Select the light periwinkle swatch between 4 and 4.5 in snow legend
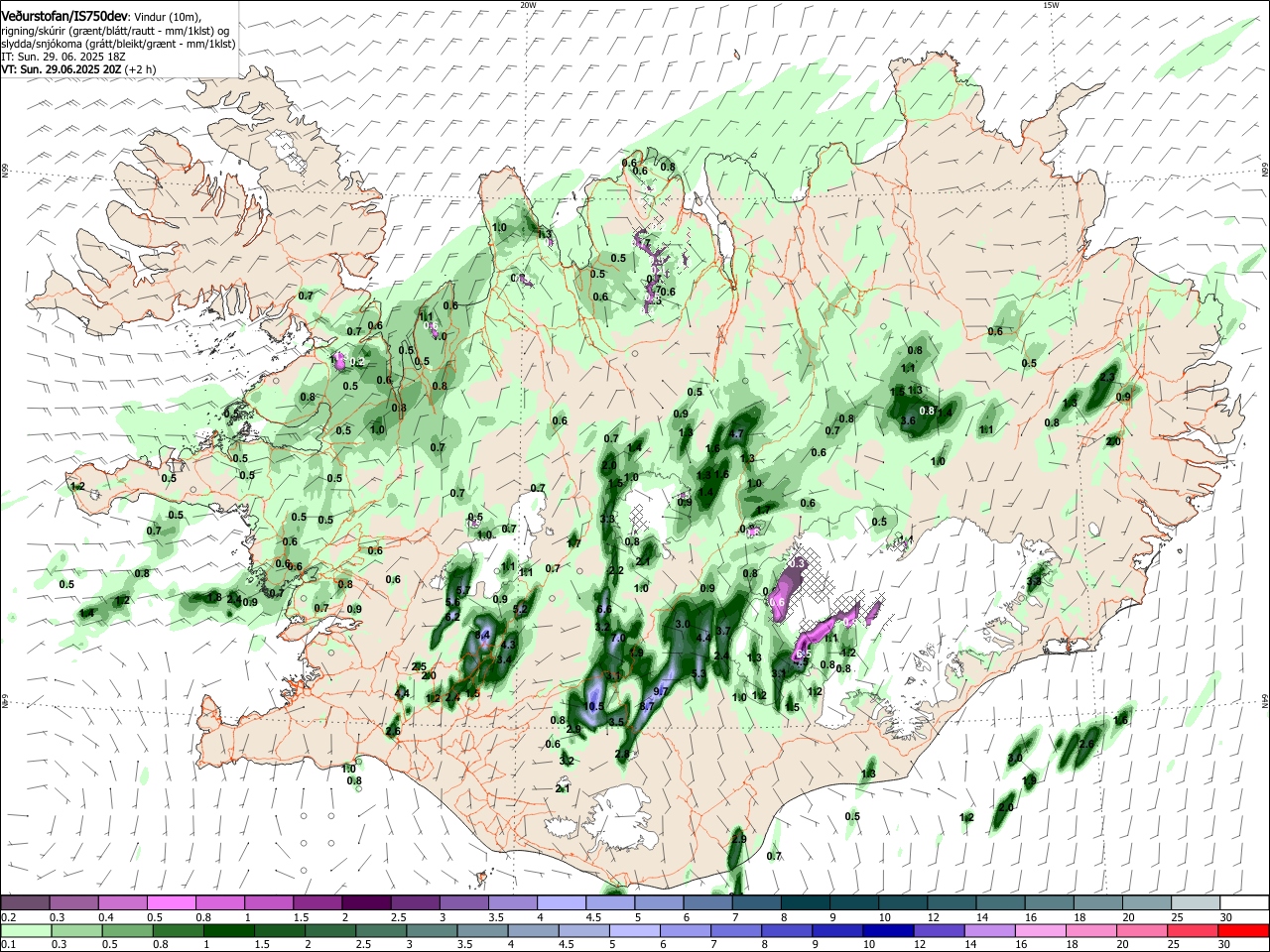1270x952 pixels. pos(562,902)
